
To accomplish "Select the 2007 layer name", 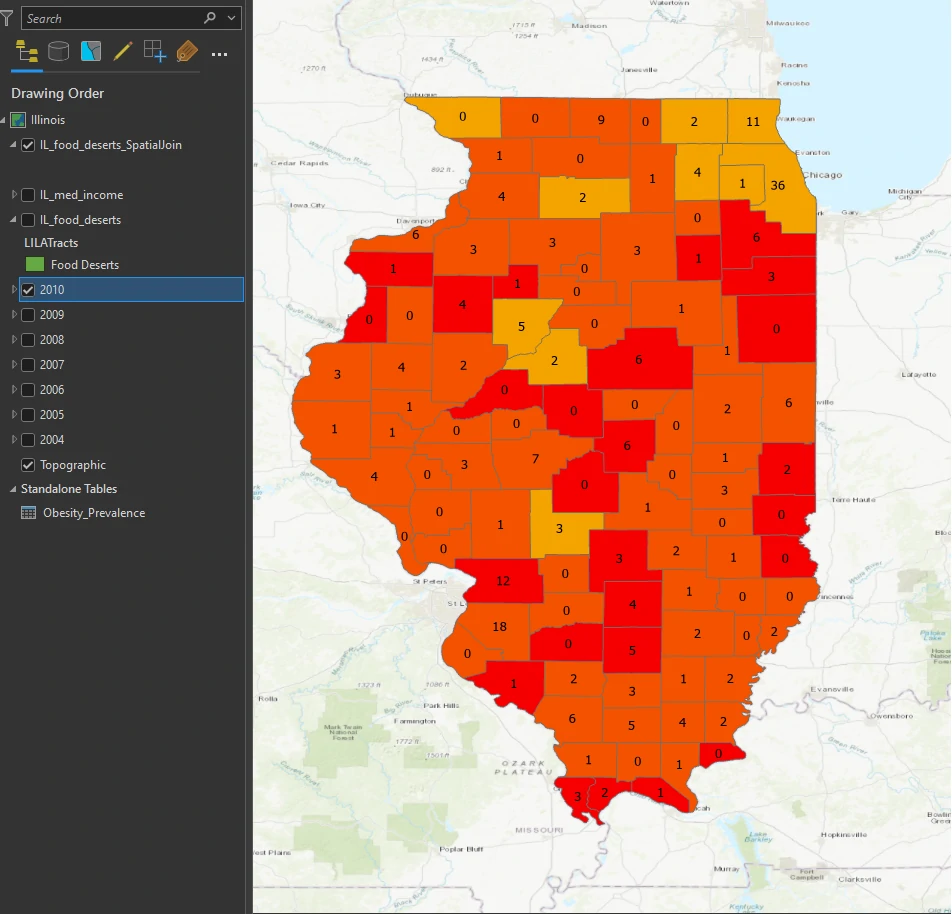I will click(52, 365).
